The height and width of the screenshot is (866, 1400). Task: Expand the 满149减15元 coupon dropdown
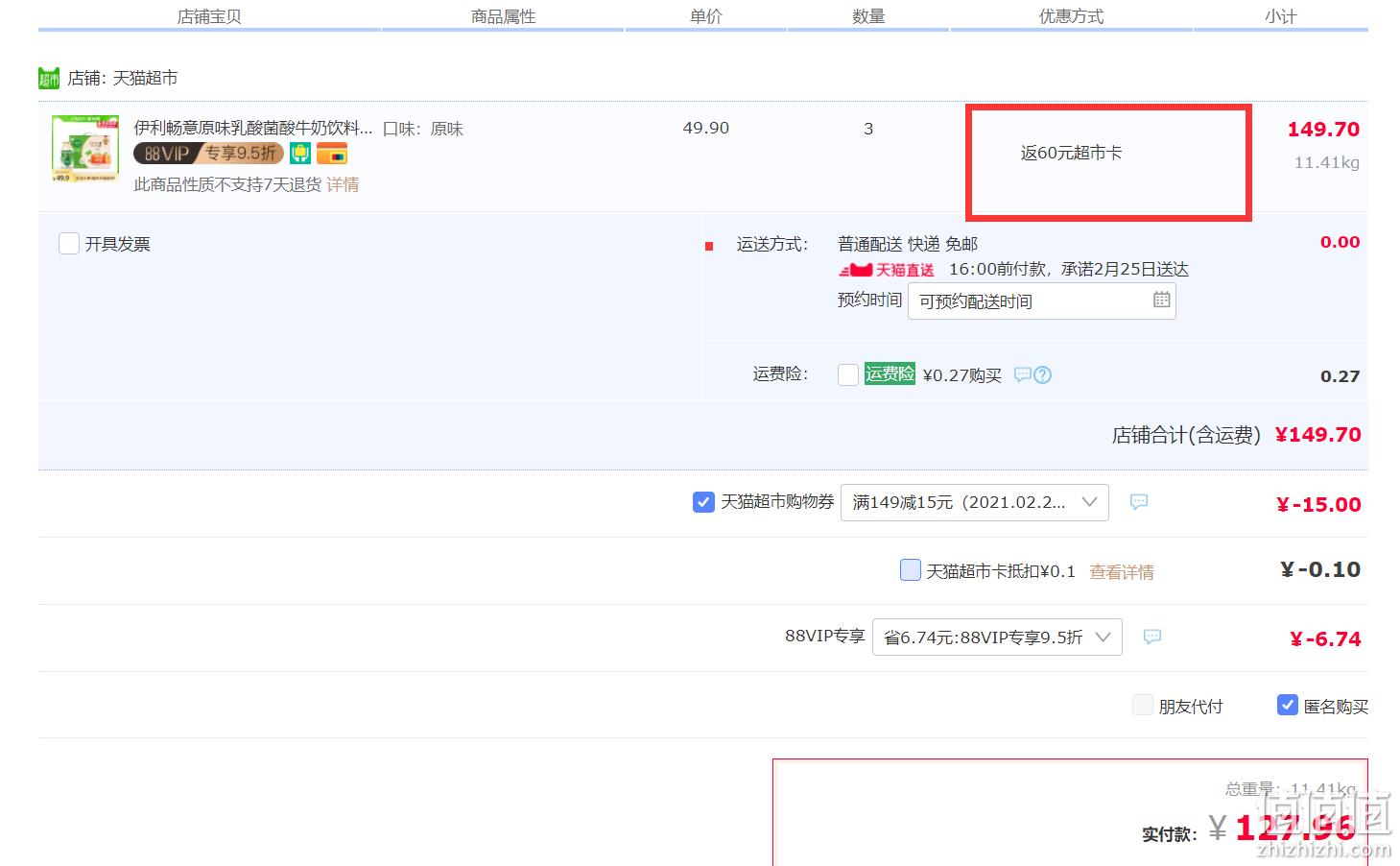(975, 502)
